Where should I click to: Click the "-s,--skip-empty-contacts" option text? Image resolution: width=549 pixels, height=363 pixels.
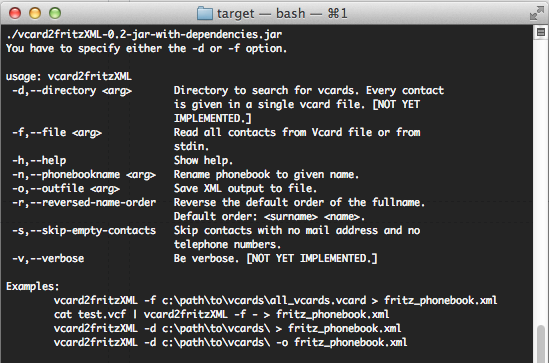84,230
